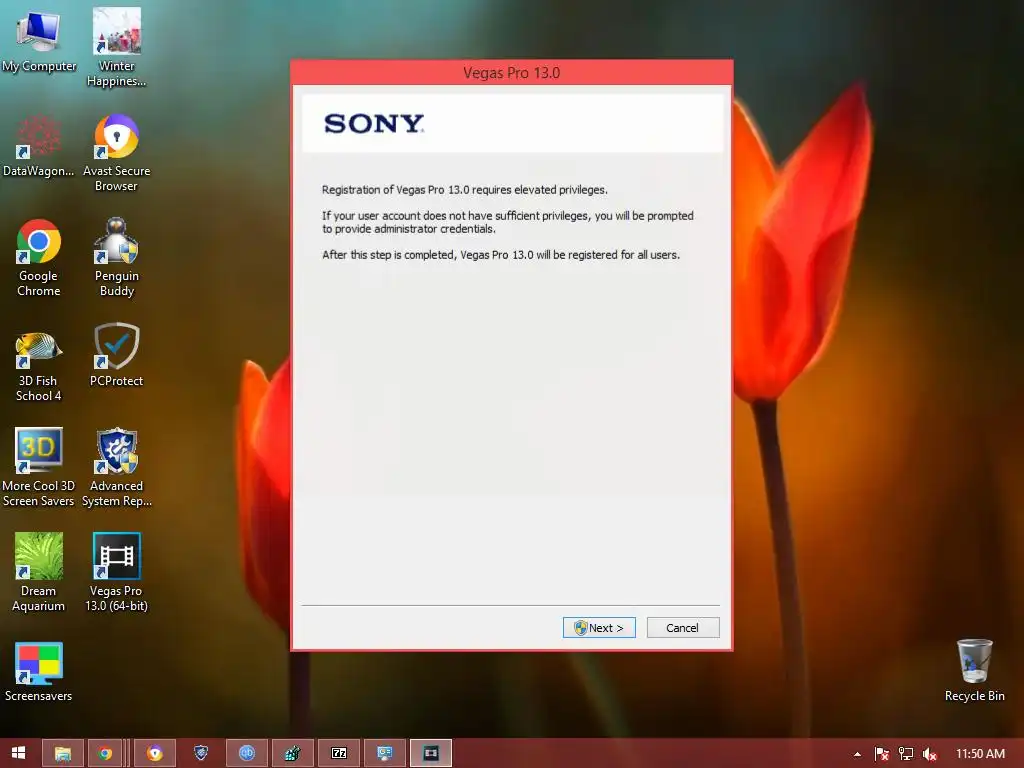
Task: Open Google Chrome from the taskbar
Action: 104,753
